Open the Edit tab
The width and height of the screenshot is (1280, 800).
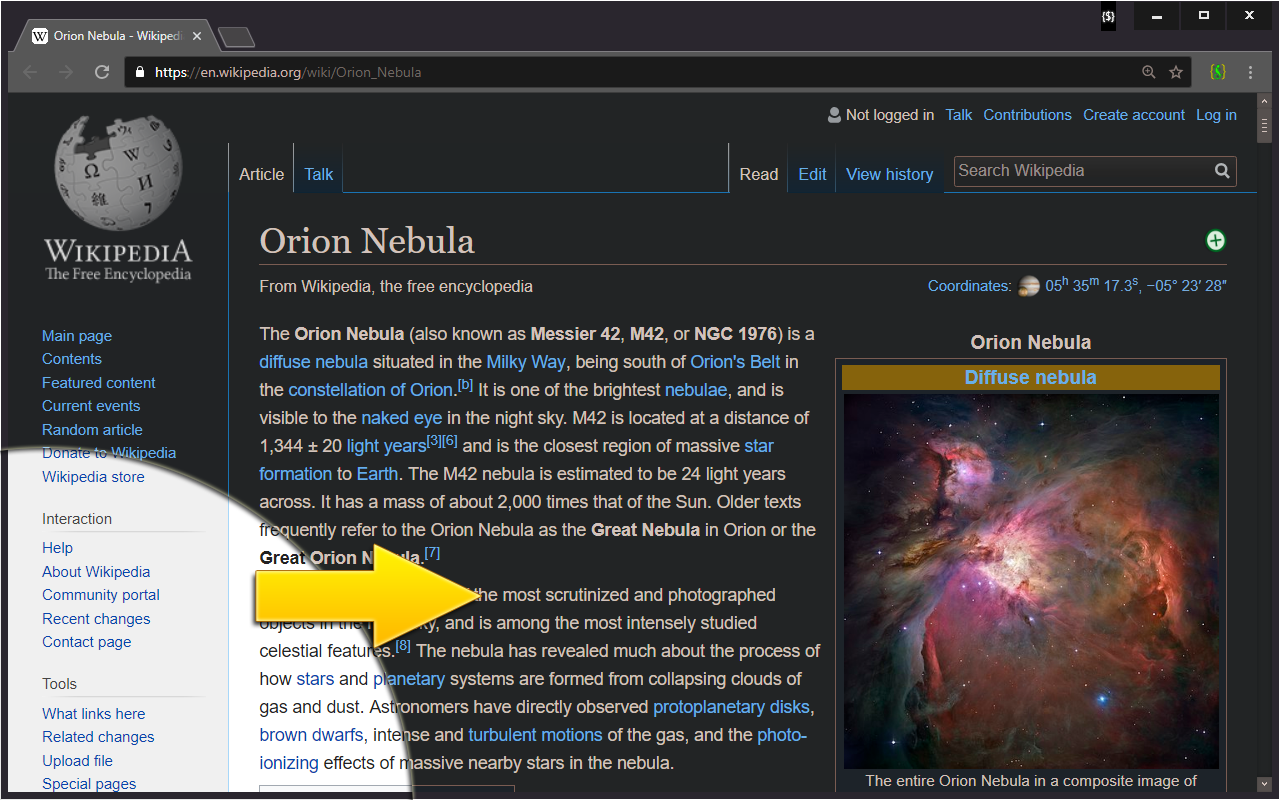812,174
